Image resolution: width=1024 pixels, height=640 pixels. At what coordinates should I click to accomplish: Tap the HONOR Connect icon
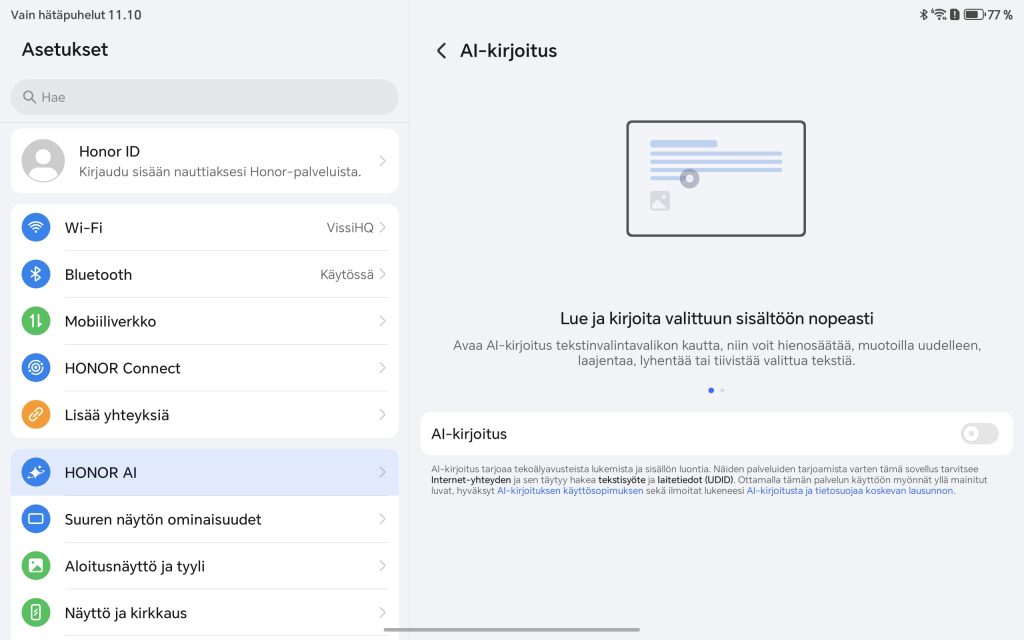(x=36, y=368)
